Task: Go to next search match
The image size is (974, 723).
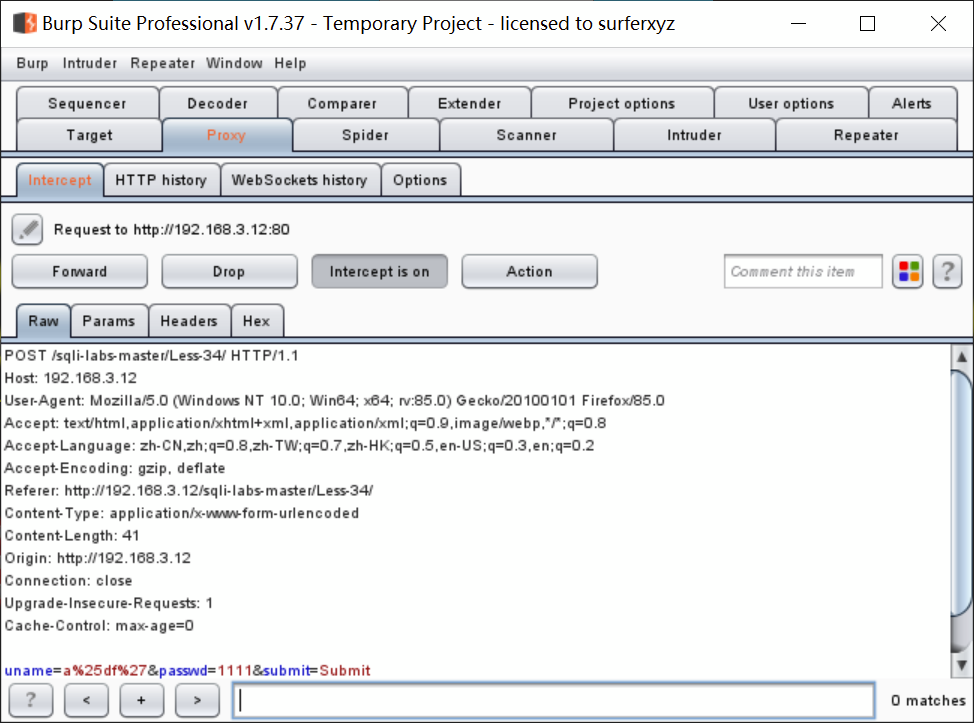Action: pos(197,700)
